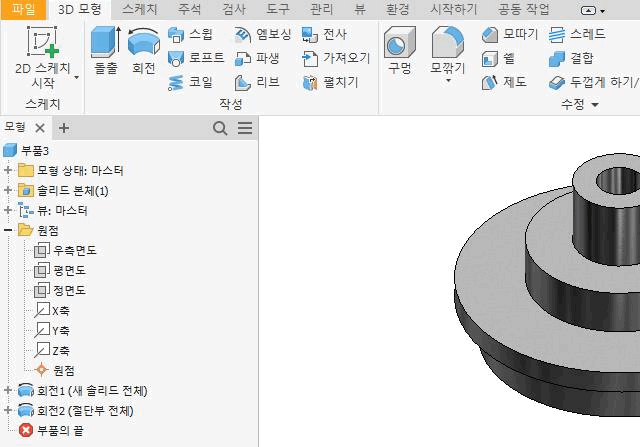Pick the 모따기 chamfer tool
Image resolution: width=640 pixels, height=447 pixels.
click(510, 34)
